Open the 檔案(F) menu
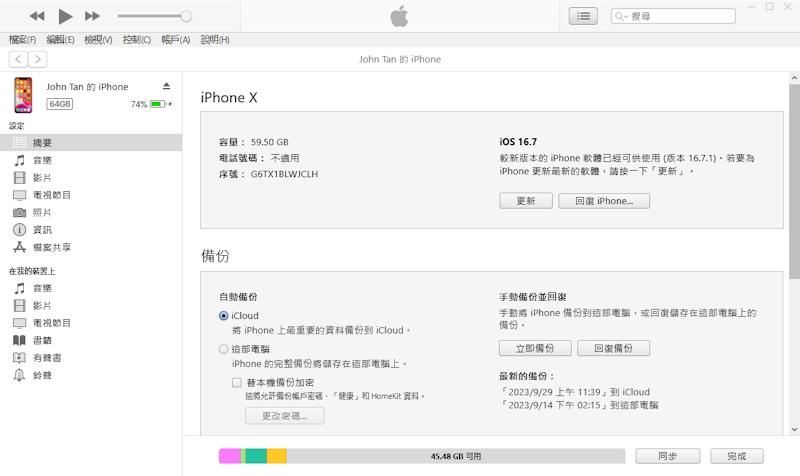Screen dimensions: 800x476 22,40
